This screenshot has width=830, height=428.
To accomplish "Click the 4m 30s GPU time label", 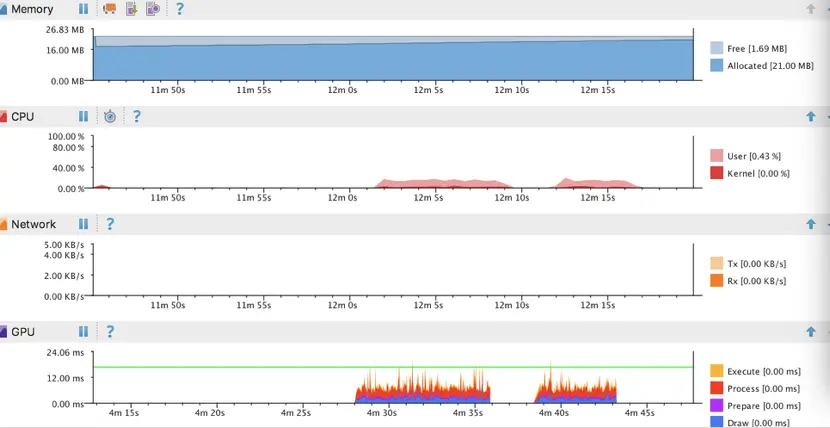I will (384, 413).
